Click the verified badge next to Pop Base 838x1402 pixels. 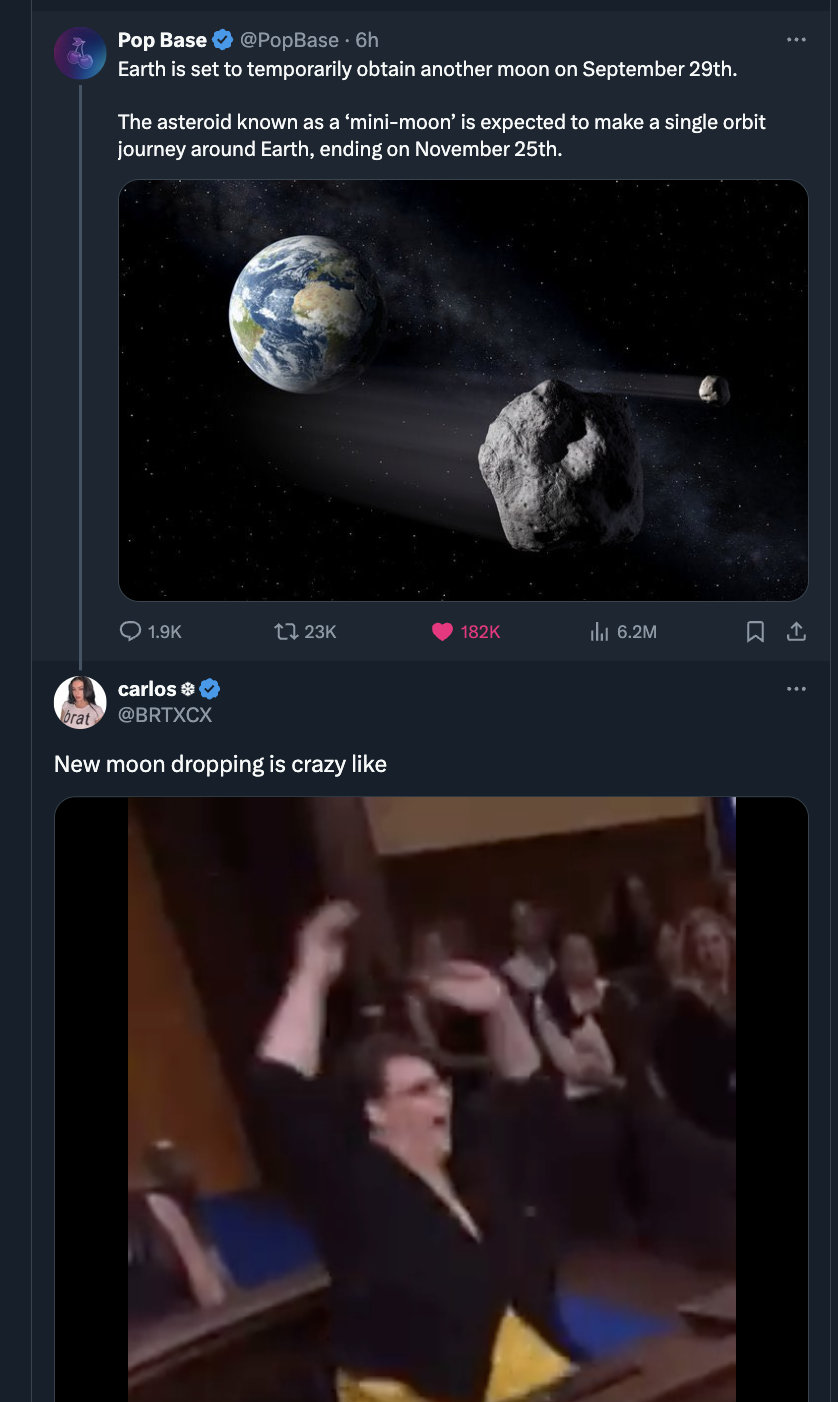tap(222, 40)
